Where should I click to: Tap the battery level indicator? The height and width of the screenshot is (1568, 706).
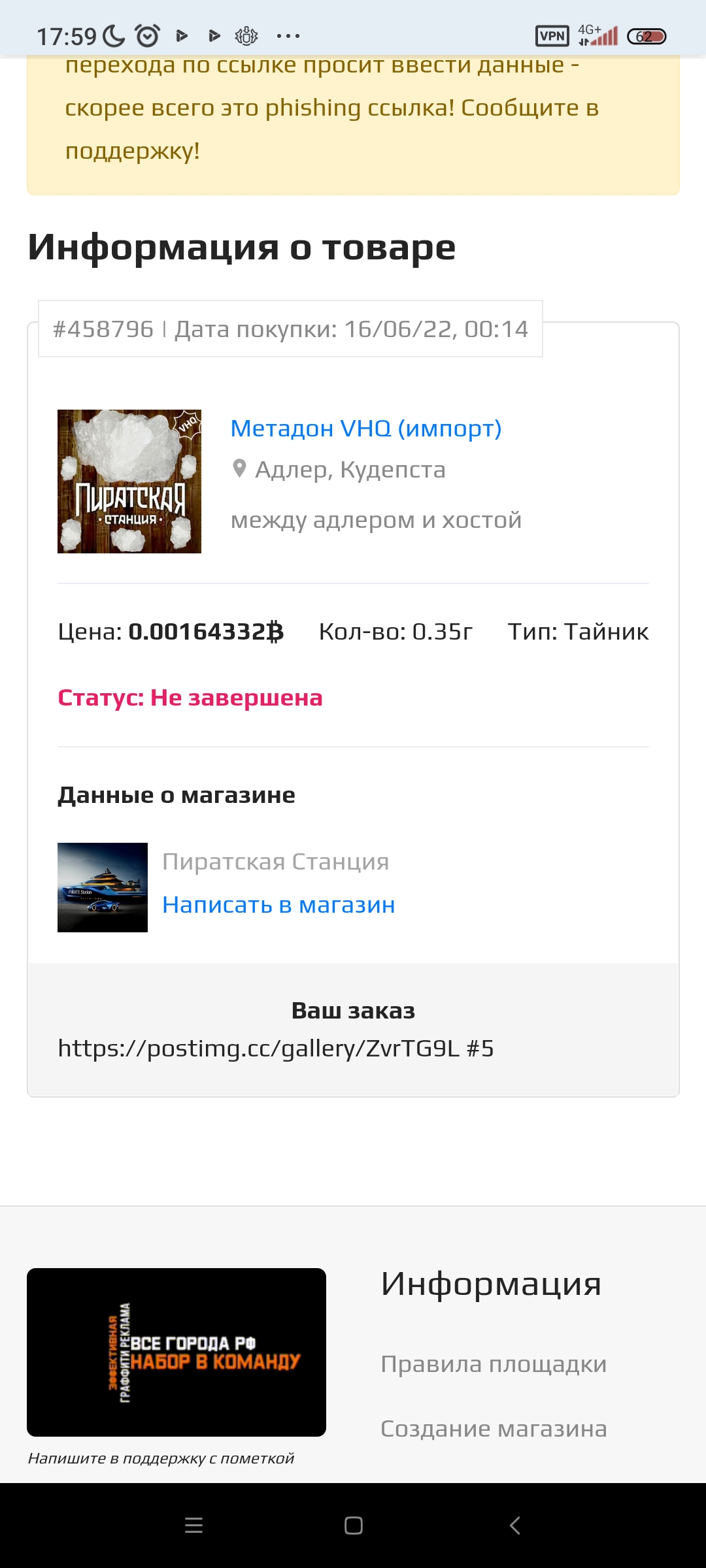point(647,37)
